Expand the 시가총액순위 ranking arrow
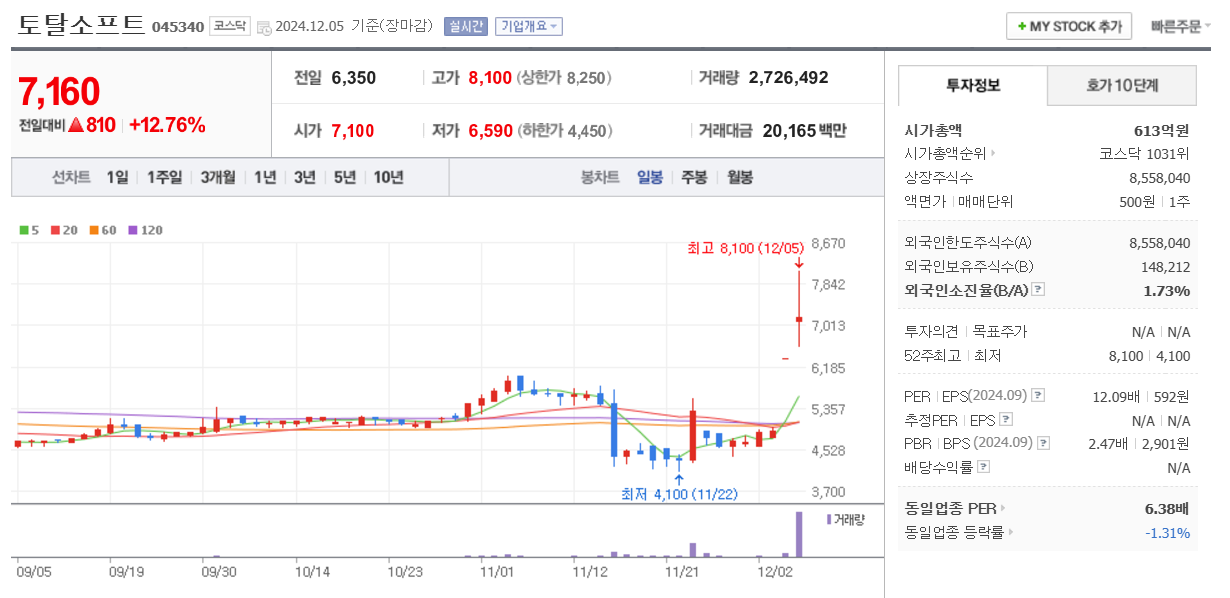The height and width of the screenshot is (598, 1230). [992, 153]
